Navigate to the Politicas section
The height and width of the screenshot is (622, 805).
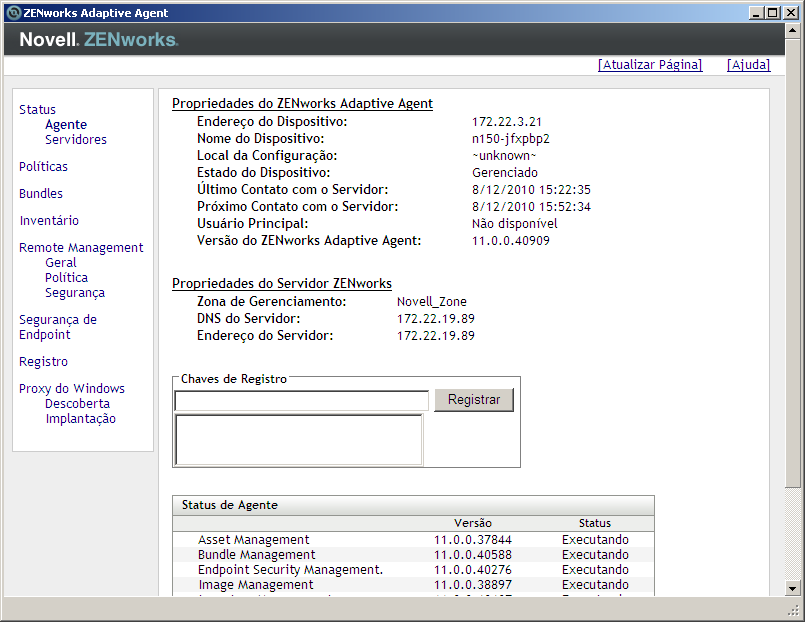pyautogui.click(x=43, y=166)
